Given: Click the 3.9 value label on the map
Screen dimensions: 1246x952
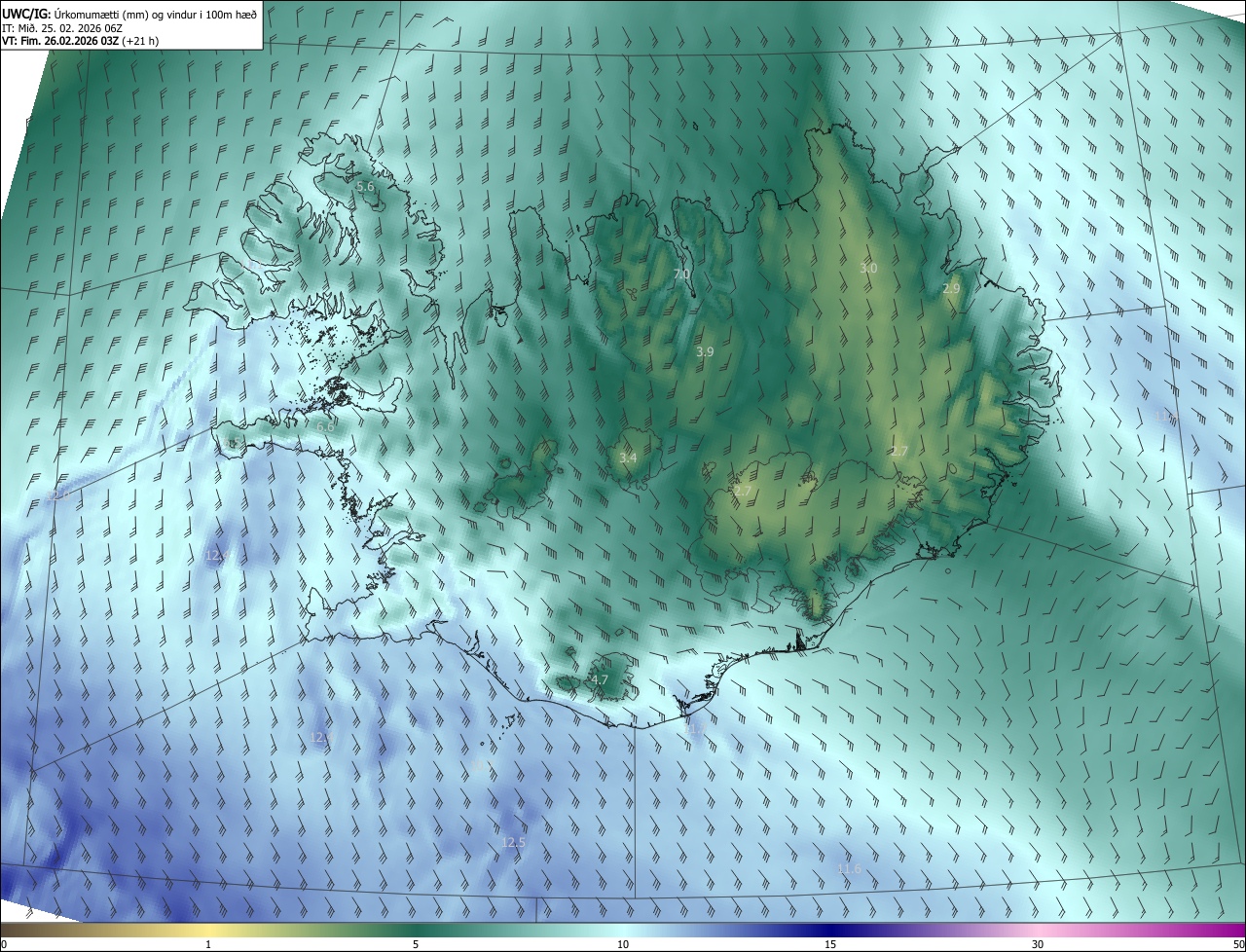Looking at the screenshot, I should 706,351.
